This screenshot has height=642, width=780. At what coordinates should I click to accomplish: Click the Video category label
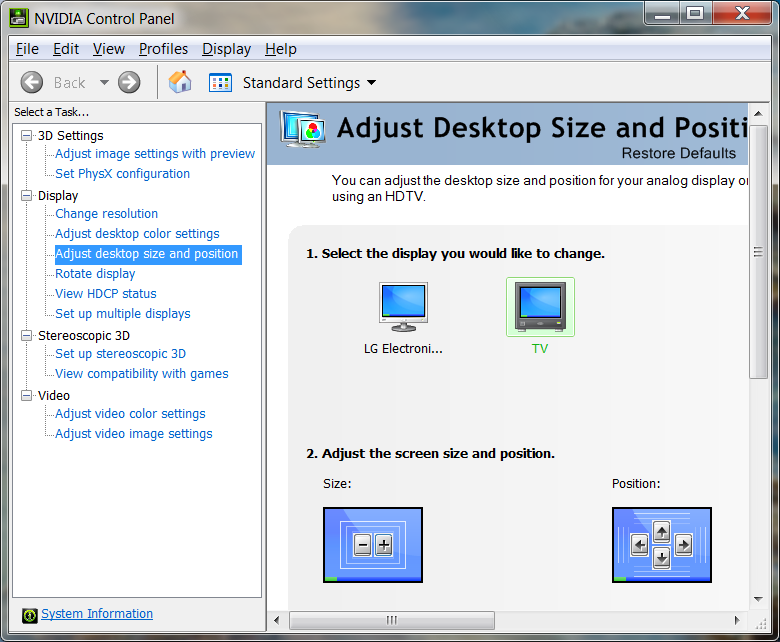pos(54,396)
